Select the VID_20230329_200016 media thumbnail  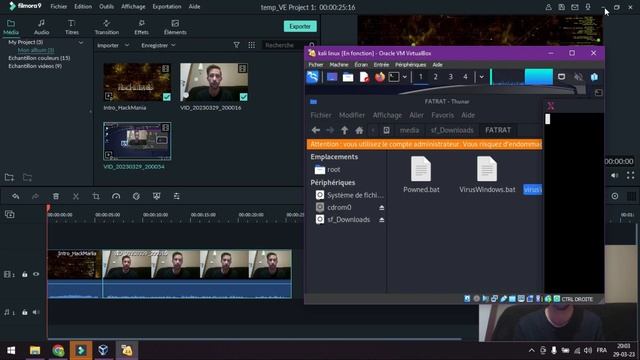214,82
